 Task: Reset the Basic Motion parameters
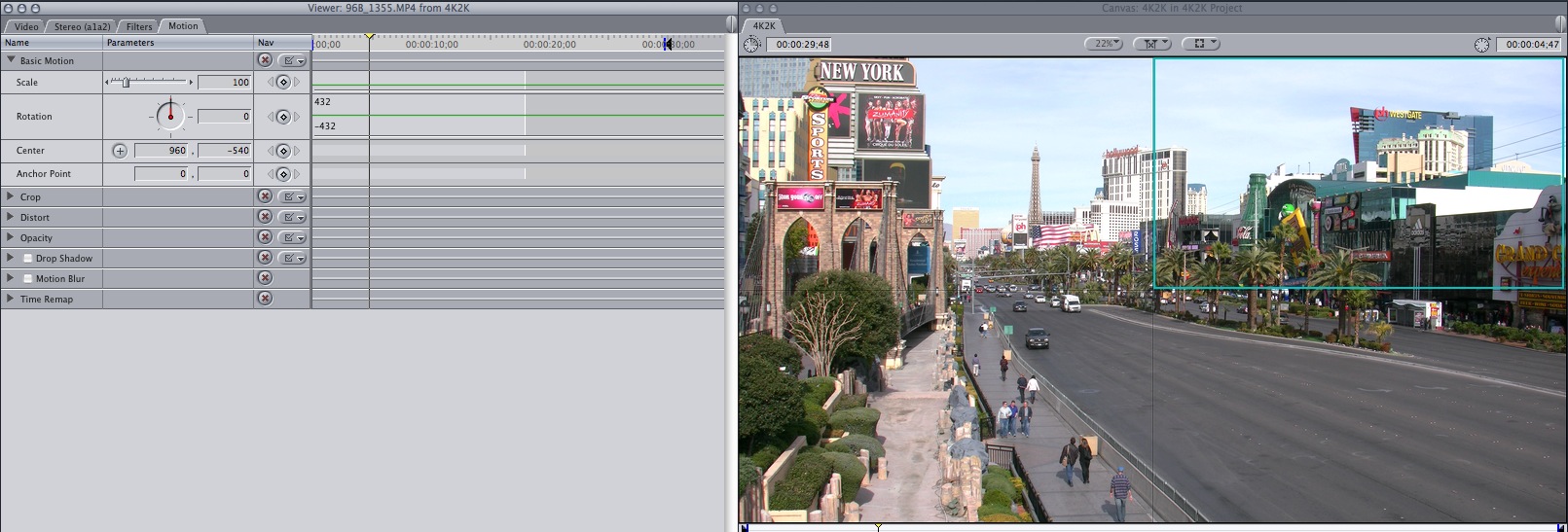pyautogui.click(x=265, y=60)
